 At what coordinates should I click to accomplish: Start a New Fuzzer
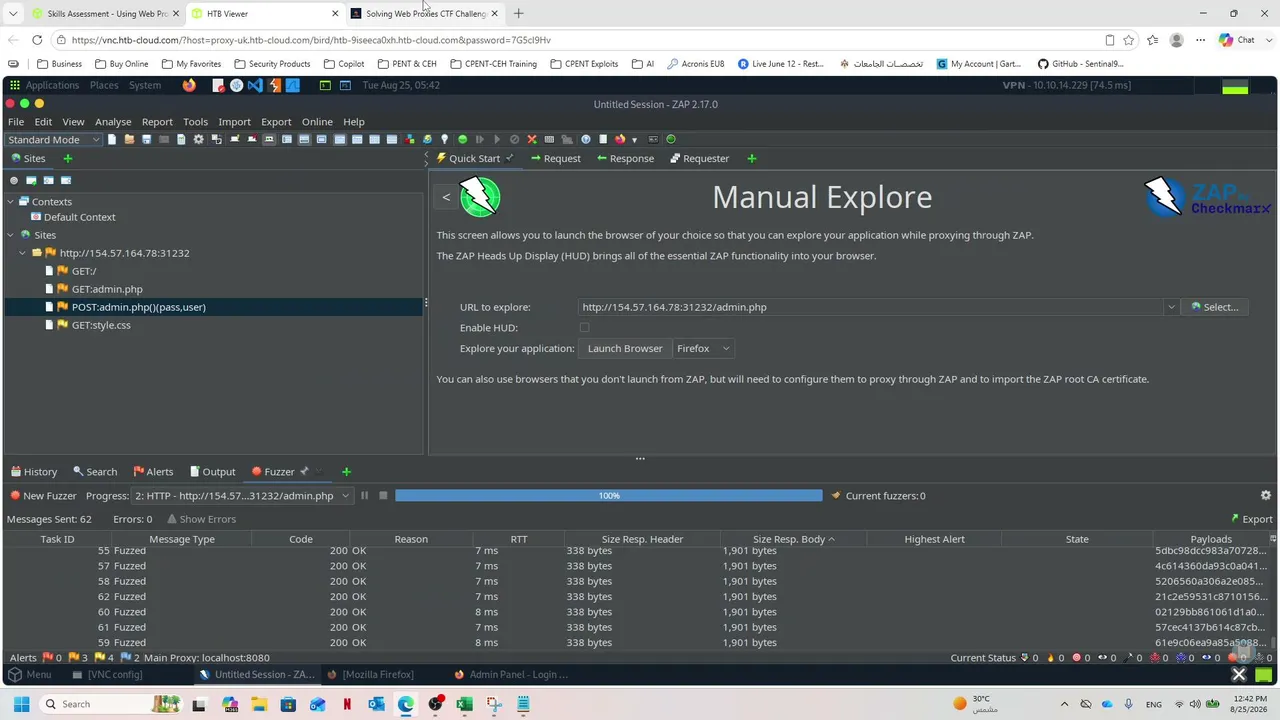(43, 496)
